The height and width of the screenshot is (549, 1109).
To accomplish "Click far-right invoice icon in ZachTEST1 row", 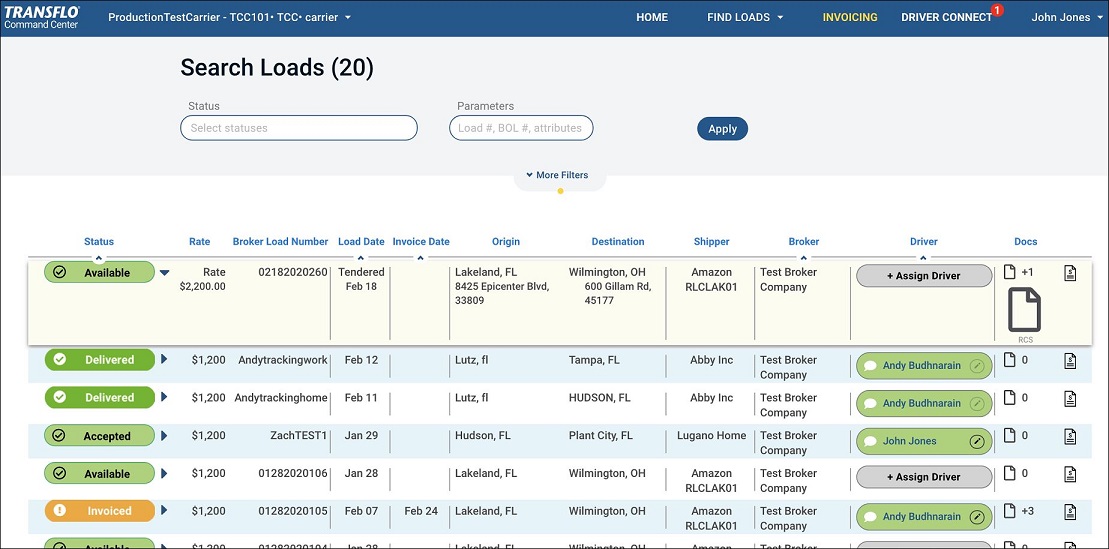I will [x=1070, y=436].
